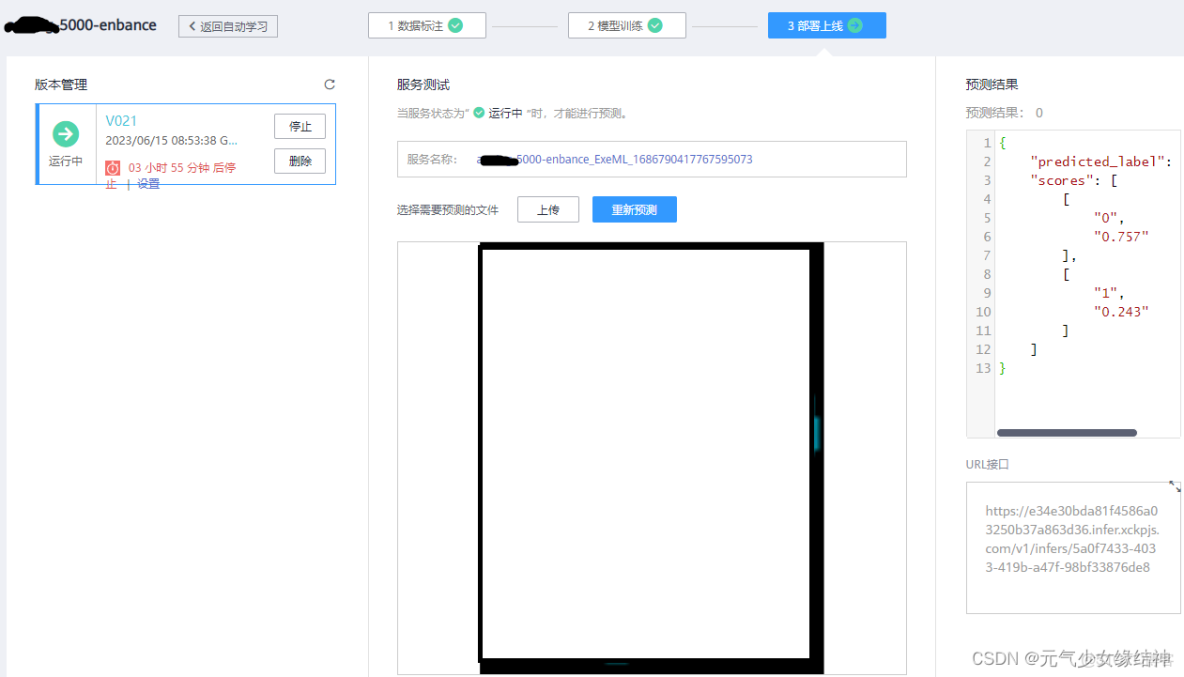The image size is (1184, 677).
Task: Click the 上传 button to upload a file
Action: 547,210
